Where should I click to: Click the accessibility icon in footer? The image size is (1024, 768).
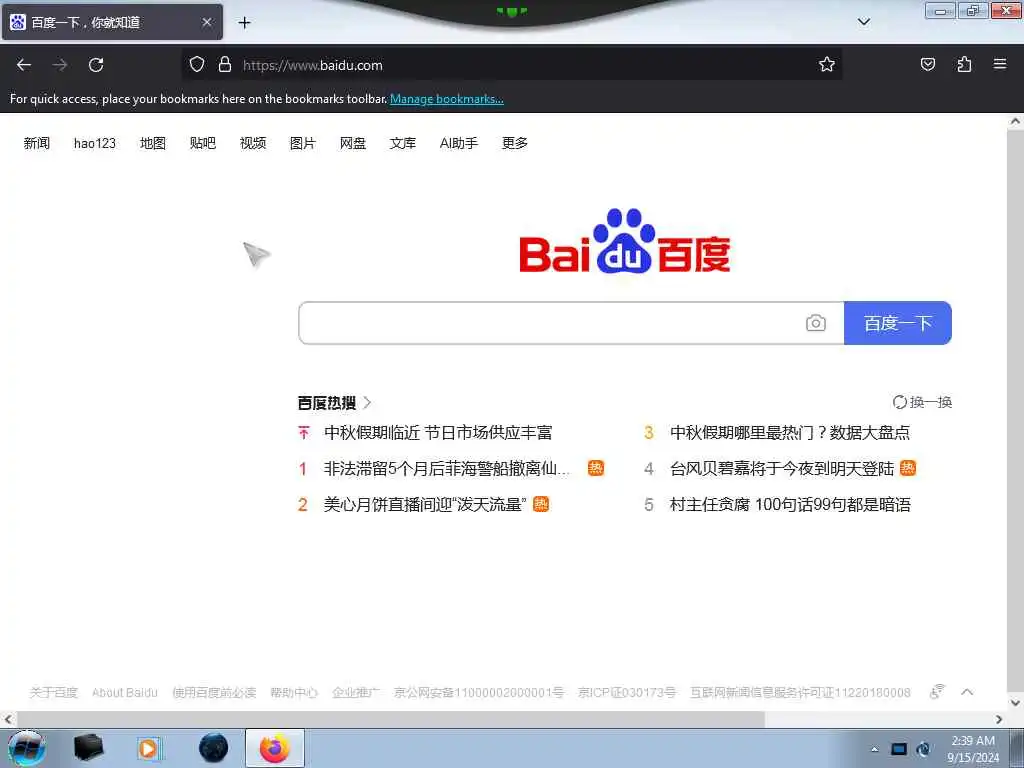937,691
